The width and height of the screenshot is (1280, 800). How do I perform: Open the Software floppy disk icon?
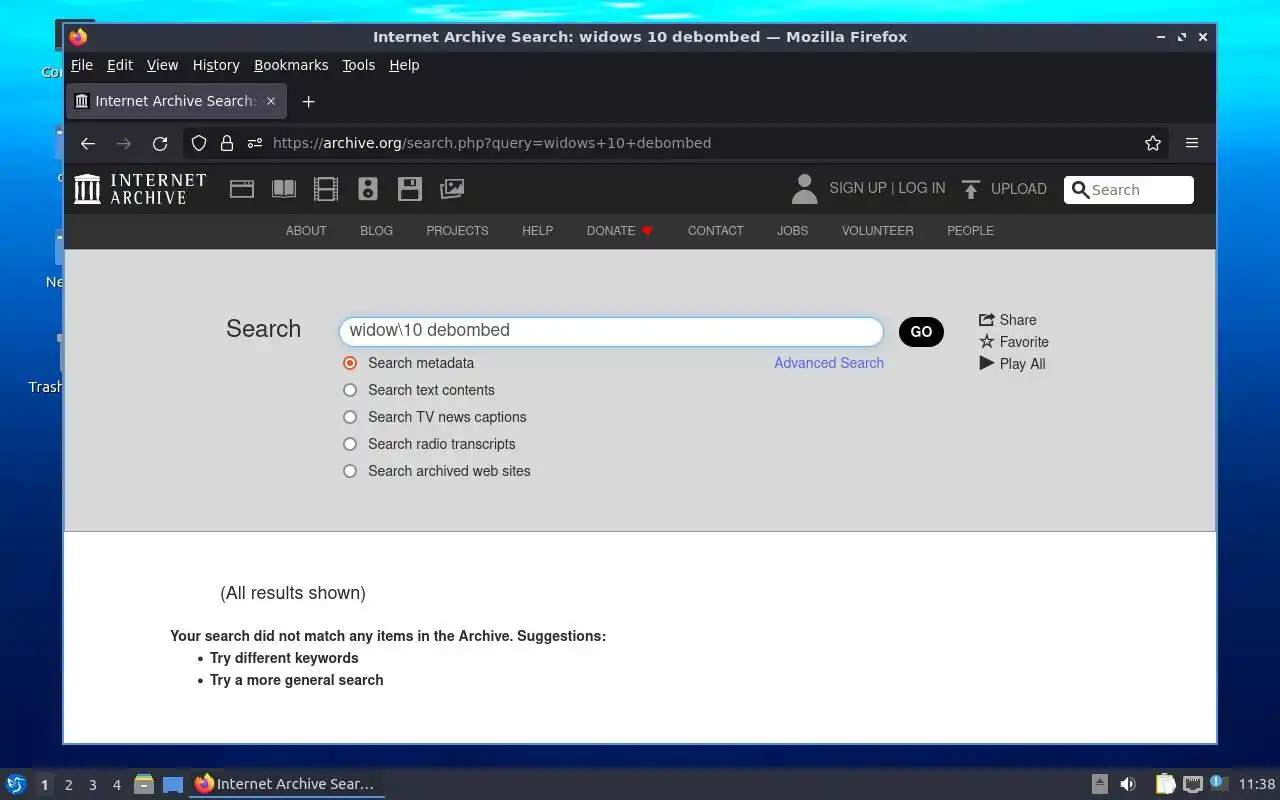(409, 188)
